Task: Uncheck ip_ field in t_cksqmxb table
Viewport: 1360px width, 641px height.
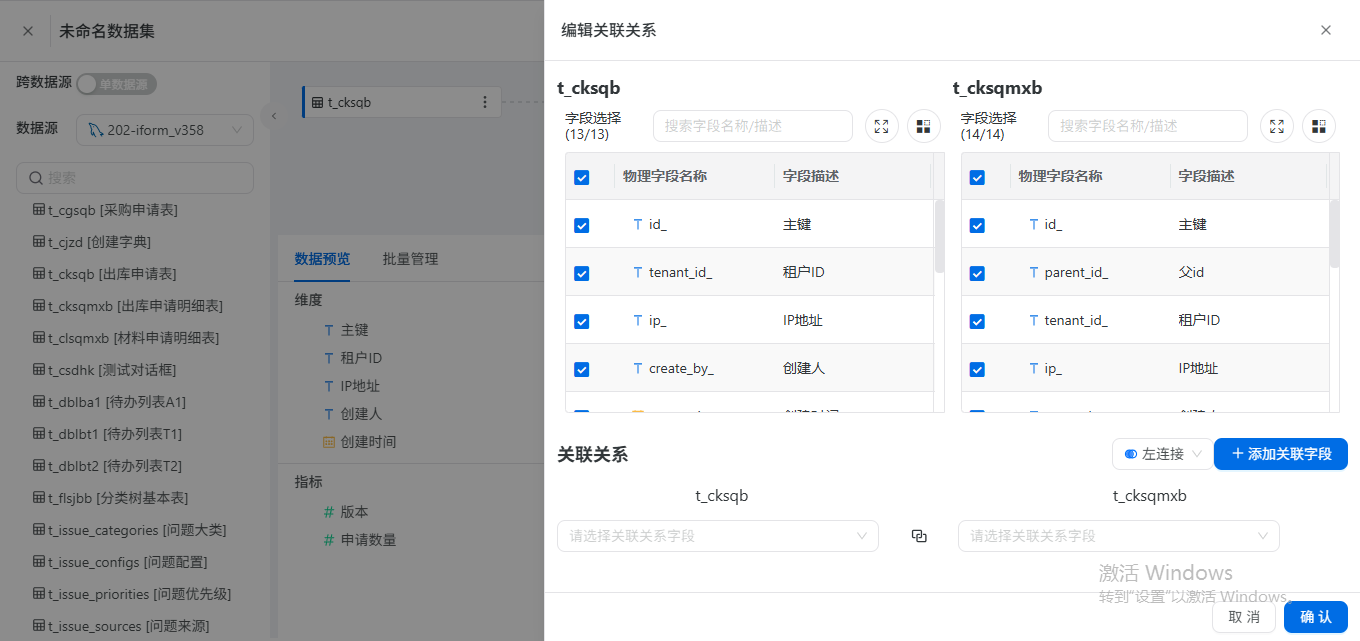Action: point(978,369)
